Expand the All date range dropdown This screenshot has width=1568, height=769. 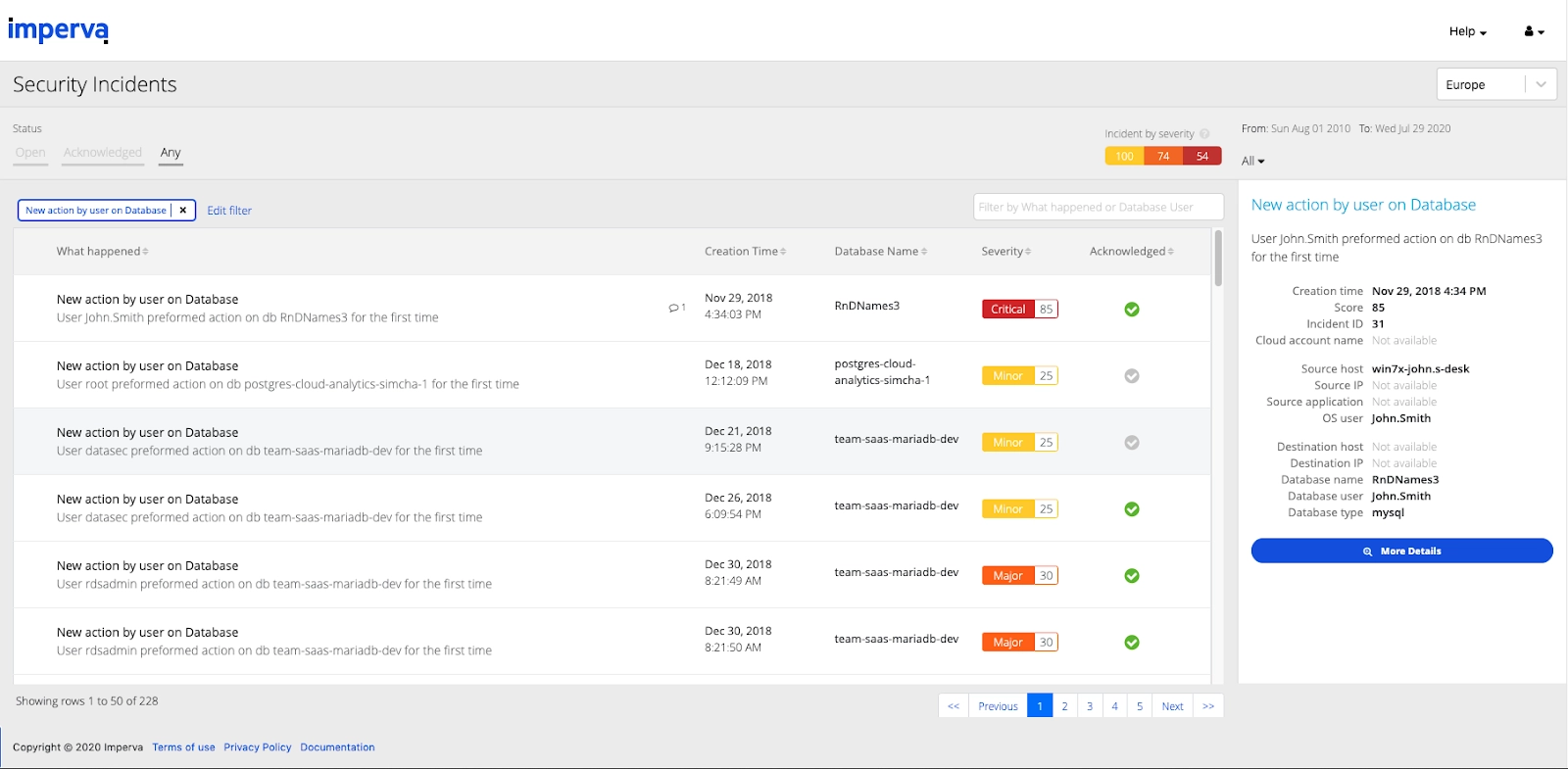(1252, 161)
